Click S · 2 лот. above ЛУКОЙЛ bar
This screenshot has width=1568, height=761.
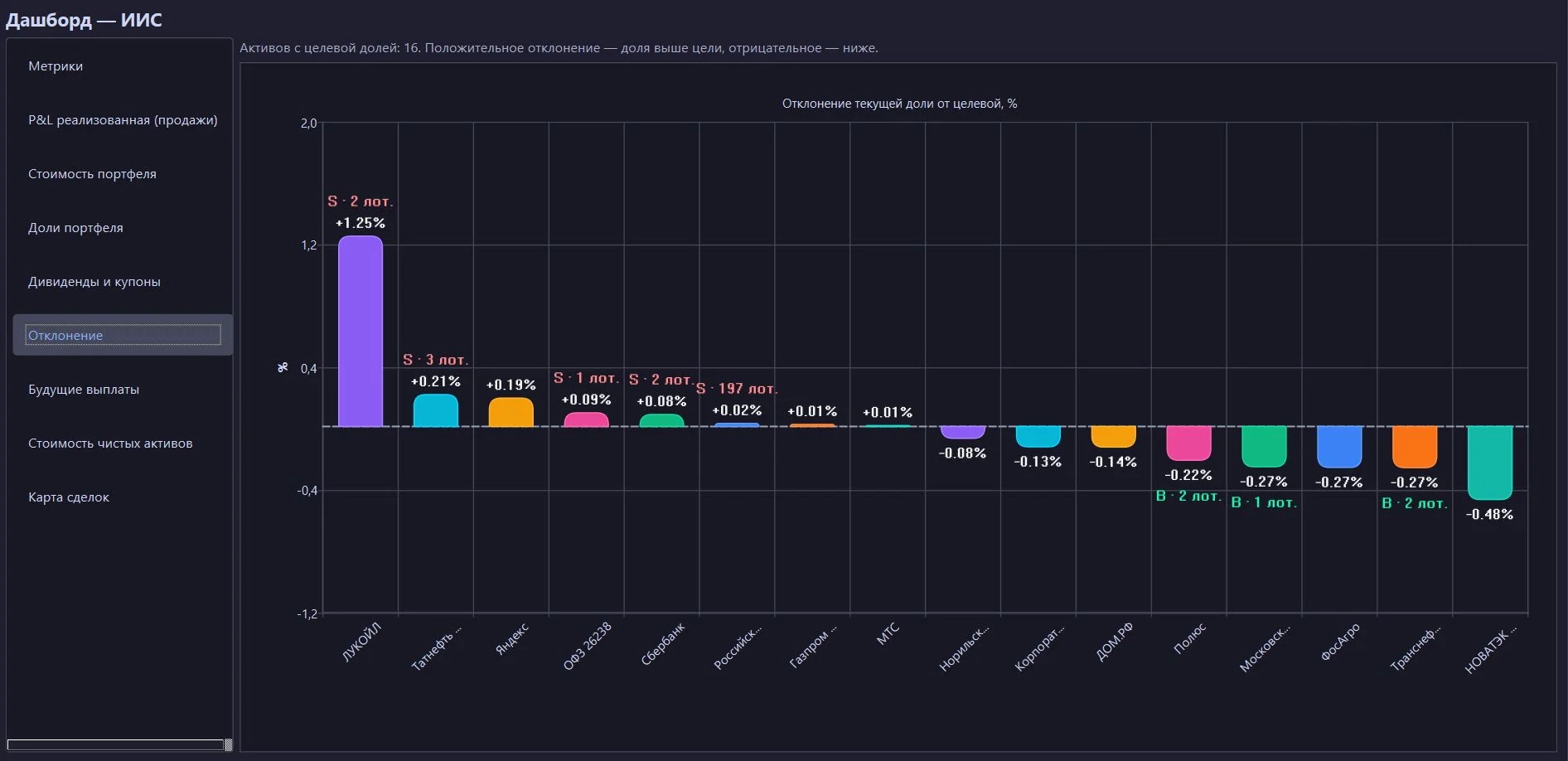click(361, 201)
